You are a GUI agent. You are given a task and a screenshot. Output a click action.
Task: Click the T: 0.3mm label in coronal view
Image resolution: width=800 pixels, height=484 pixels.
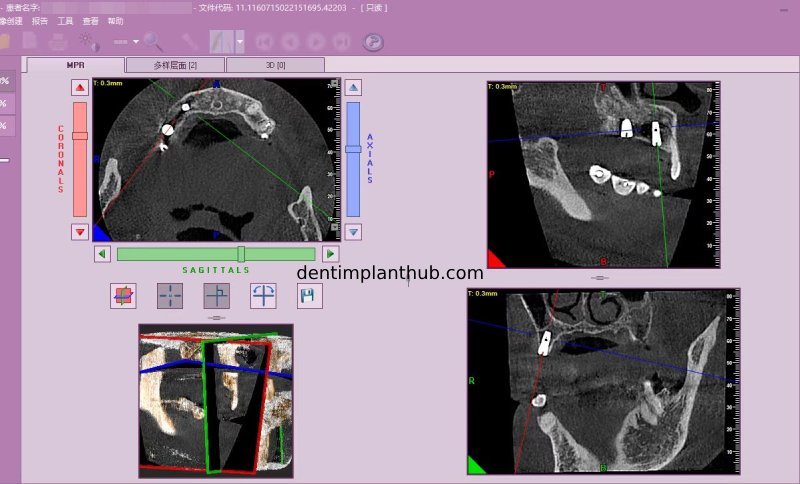[483, 294]
